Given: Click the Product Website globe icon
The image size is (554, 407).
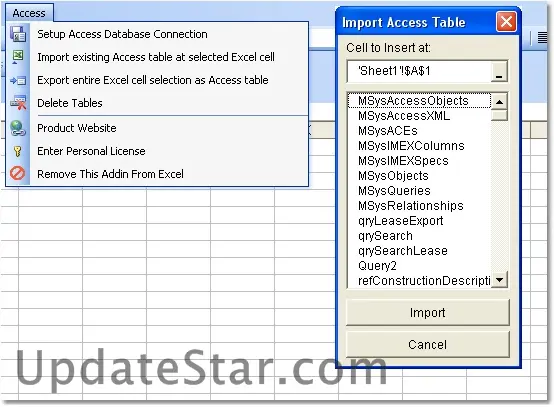Looking at the screenshot, I should click(x=18, y=128).
